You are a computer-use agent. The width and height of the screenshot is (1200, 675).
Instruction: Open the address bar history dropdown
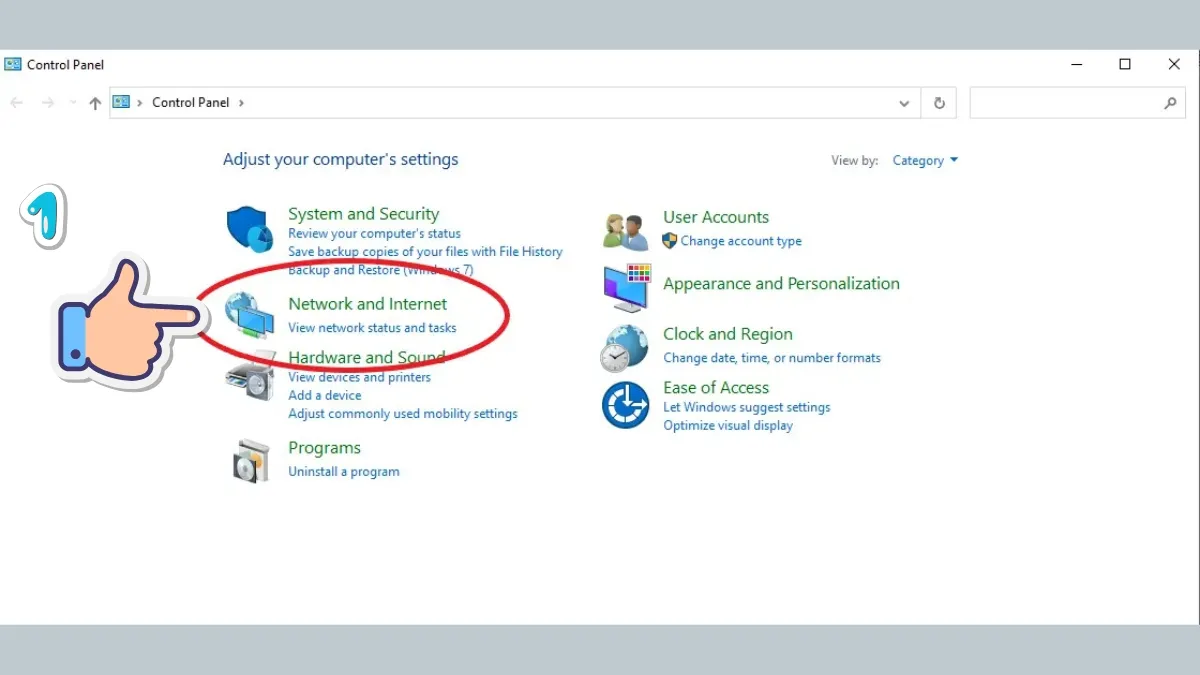coord(904,103)
